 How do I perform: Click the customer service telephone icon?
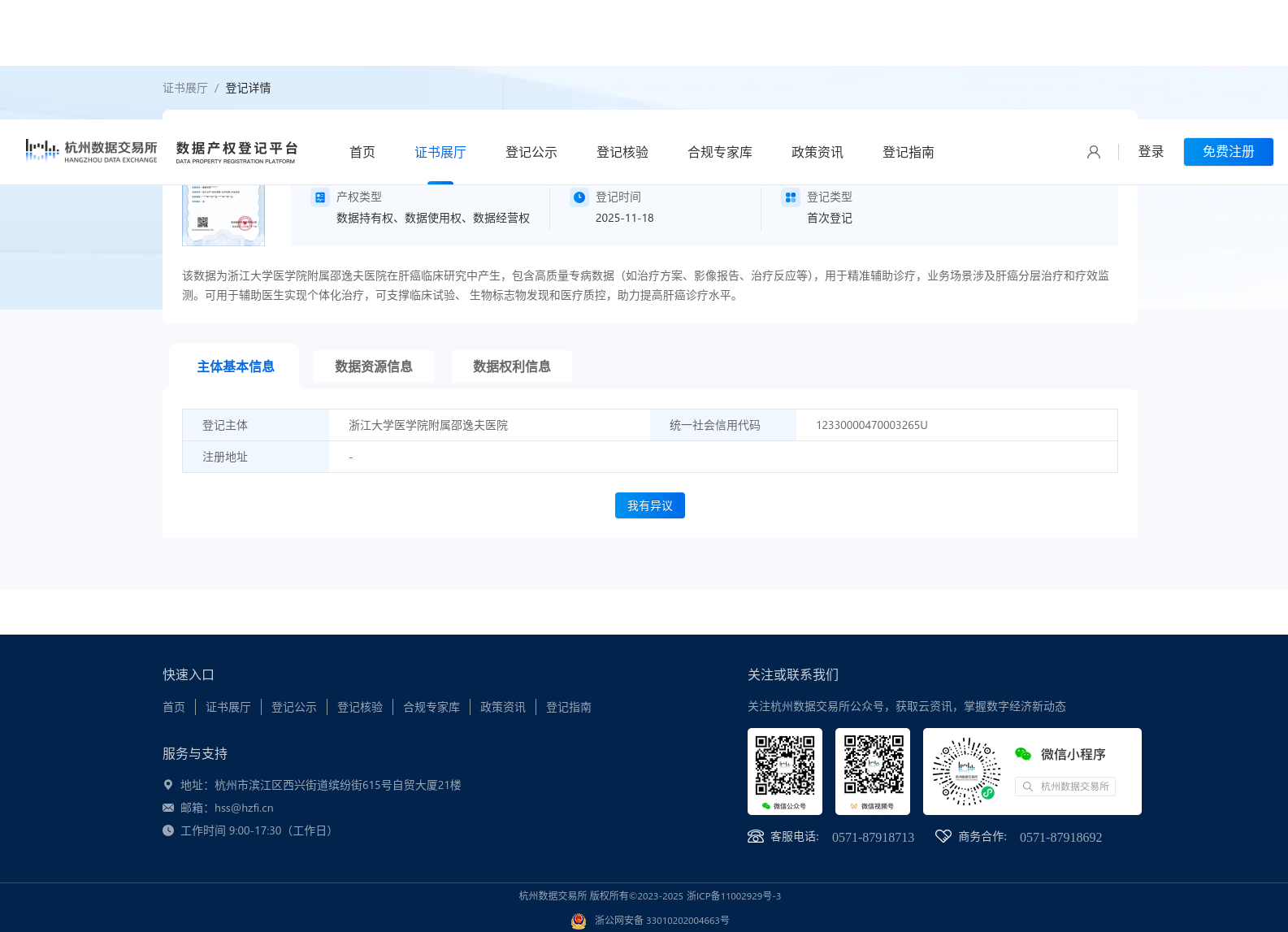756,837
